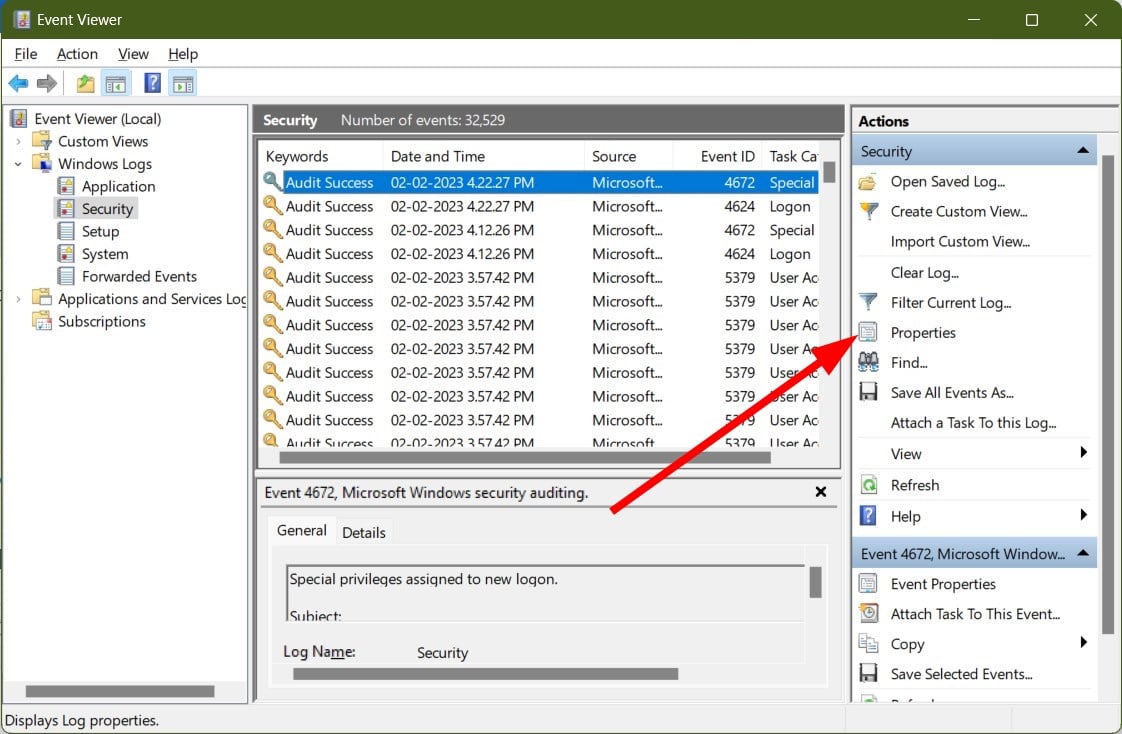The image size is (1122, 734).
Task: Click the green Refresh icon
Action: click(868, 484)
